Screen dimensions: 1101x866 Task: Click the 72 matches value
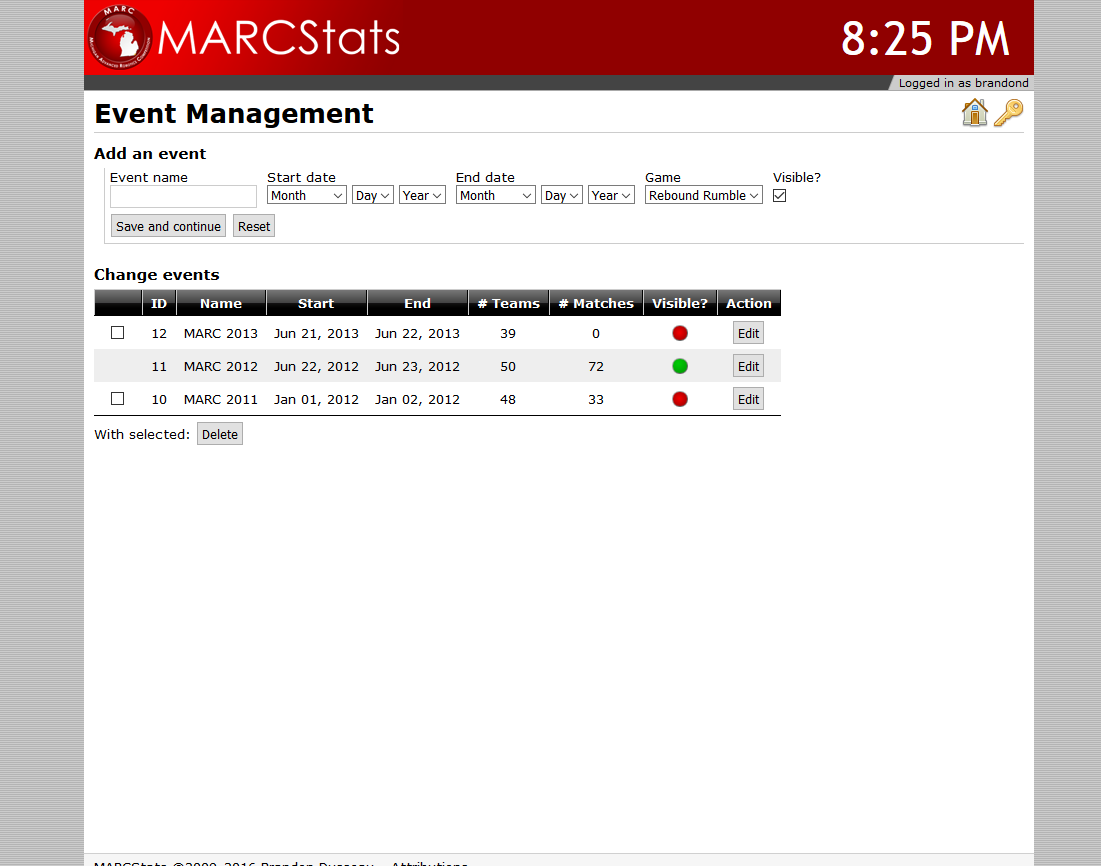click(x=596, y=367)
